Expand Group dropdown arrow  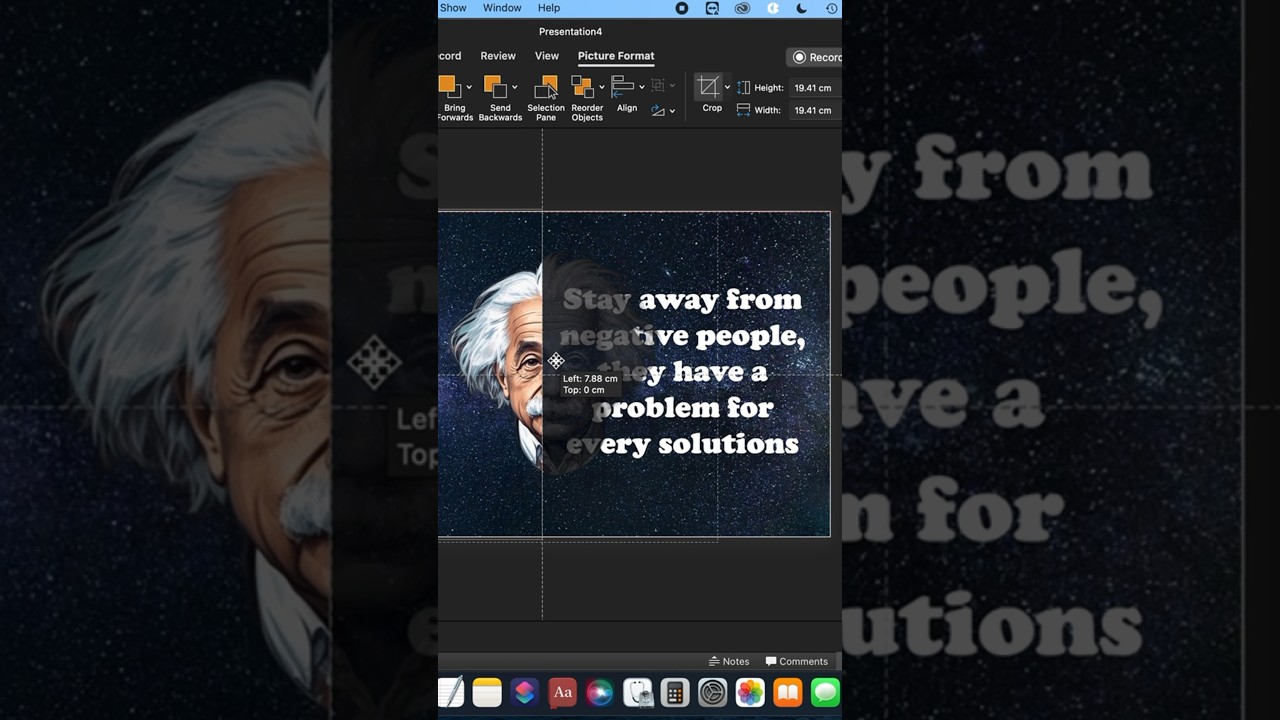pyautogui.click(x=672, y=86)
